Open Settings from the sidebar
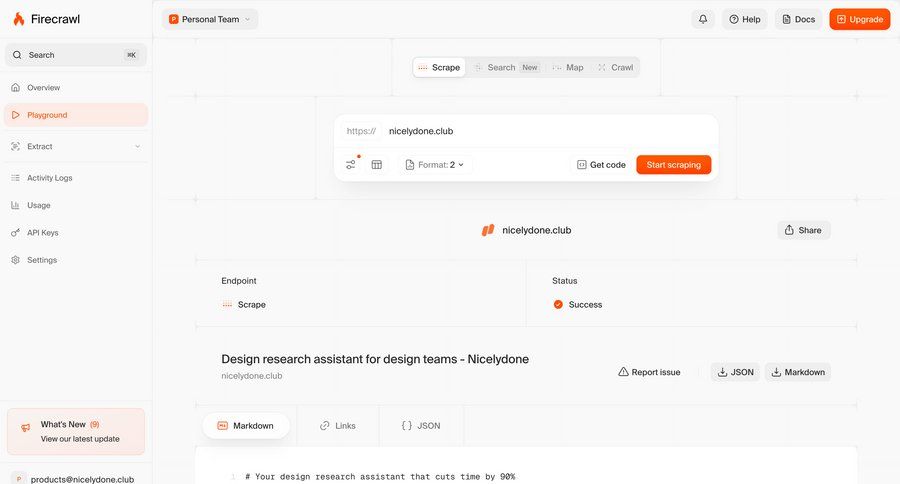This screenshot has height=484, width=900. 41,260
